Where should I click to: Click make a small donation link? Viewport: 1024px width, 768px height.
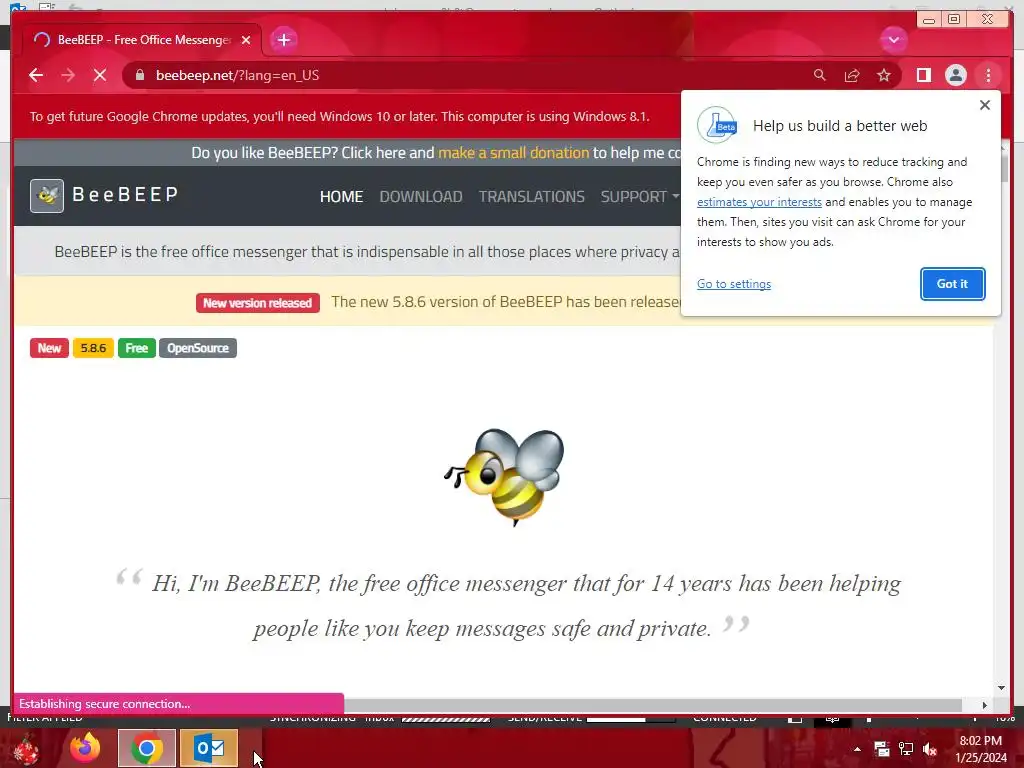coord(513,153)
